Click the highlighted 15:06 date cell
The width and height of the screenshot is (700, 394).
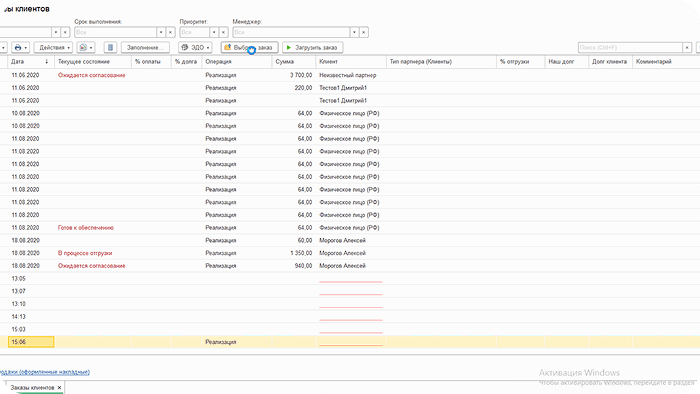tap(31, 342)
